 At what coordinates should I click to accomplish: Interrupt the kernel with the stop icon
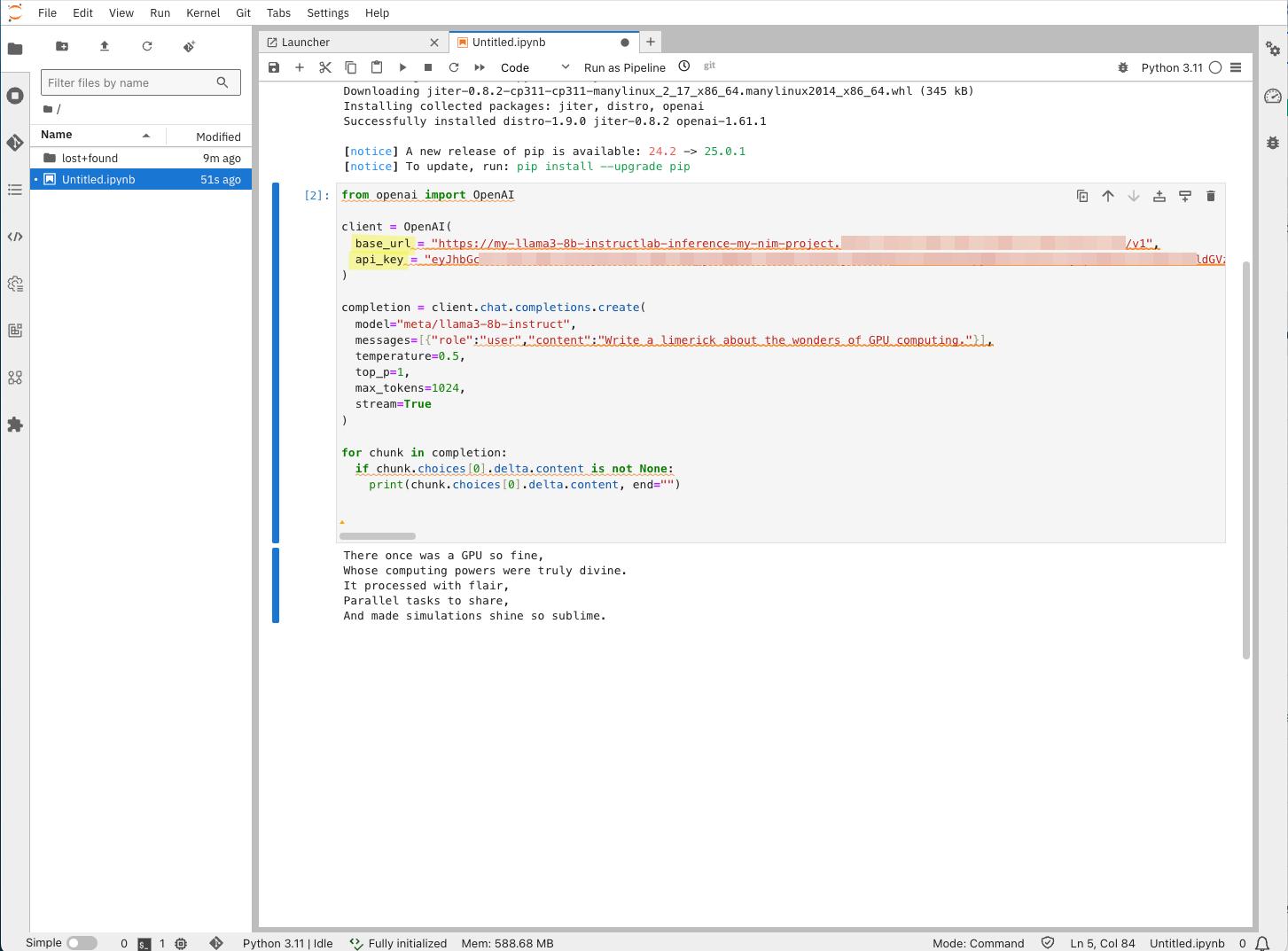tap(428, 67)
